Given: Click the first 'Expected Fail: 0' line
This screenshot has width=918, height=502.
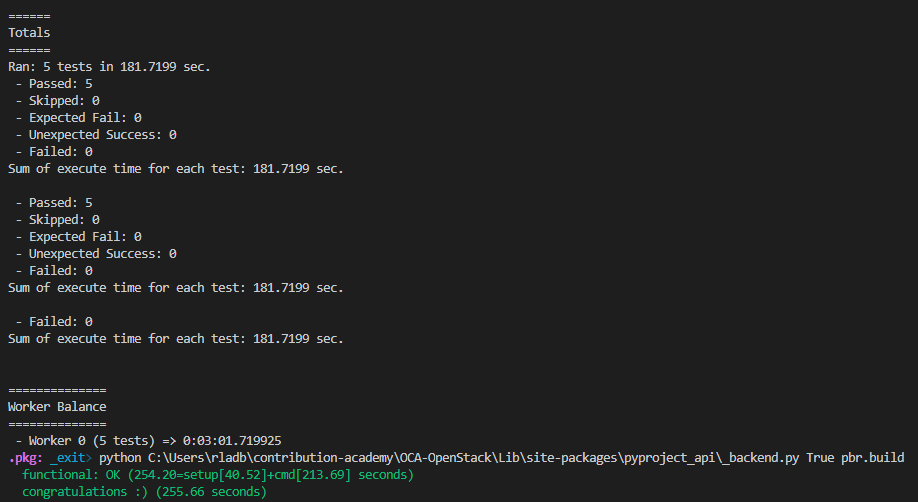Looking at the screenshot, I should click(78, 118).
